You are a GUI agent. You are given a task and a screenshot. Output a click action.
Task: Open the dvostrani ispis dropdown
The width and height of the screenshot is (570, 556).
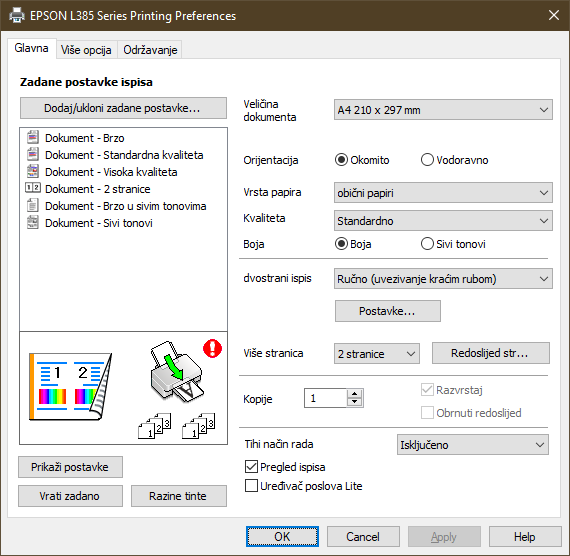coord(443,279)
